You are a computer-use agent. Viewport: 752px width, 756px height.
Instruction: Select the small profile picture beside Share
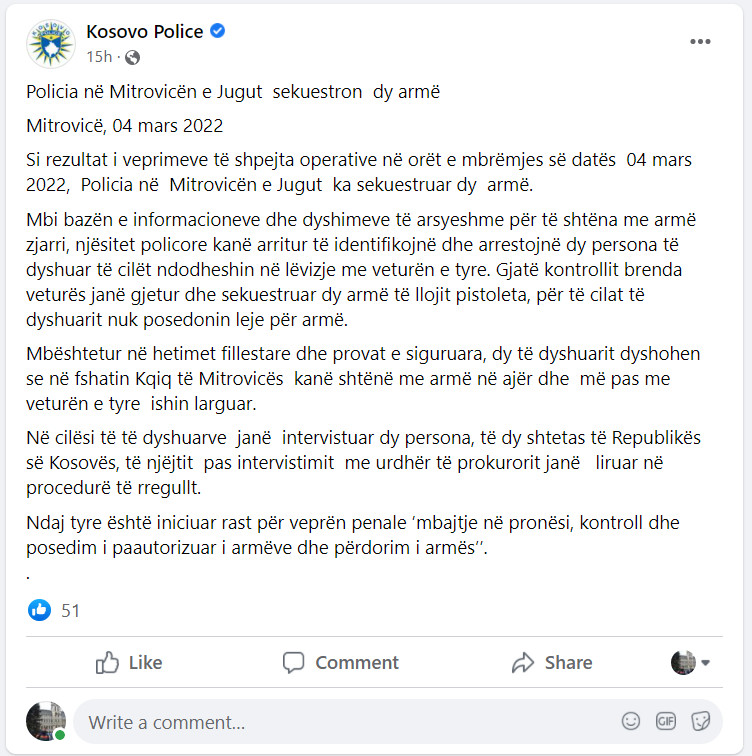coord(684,662)
